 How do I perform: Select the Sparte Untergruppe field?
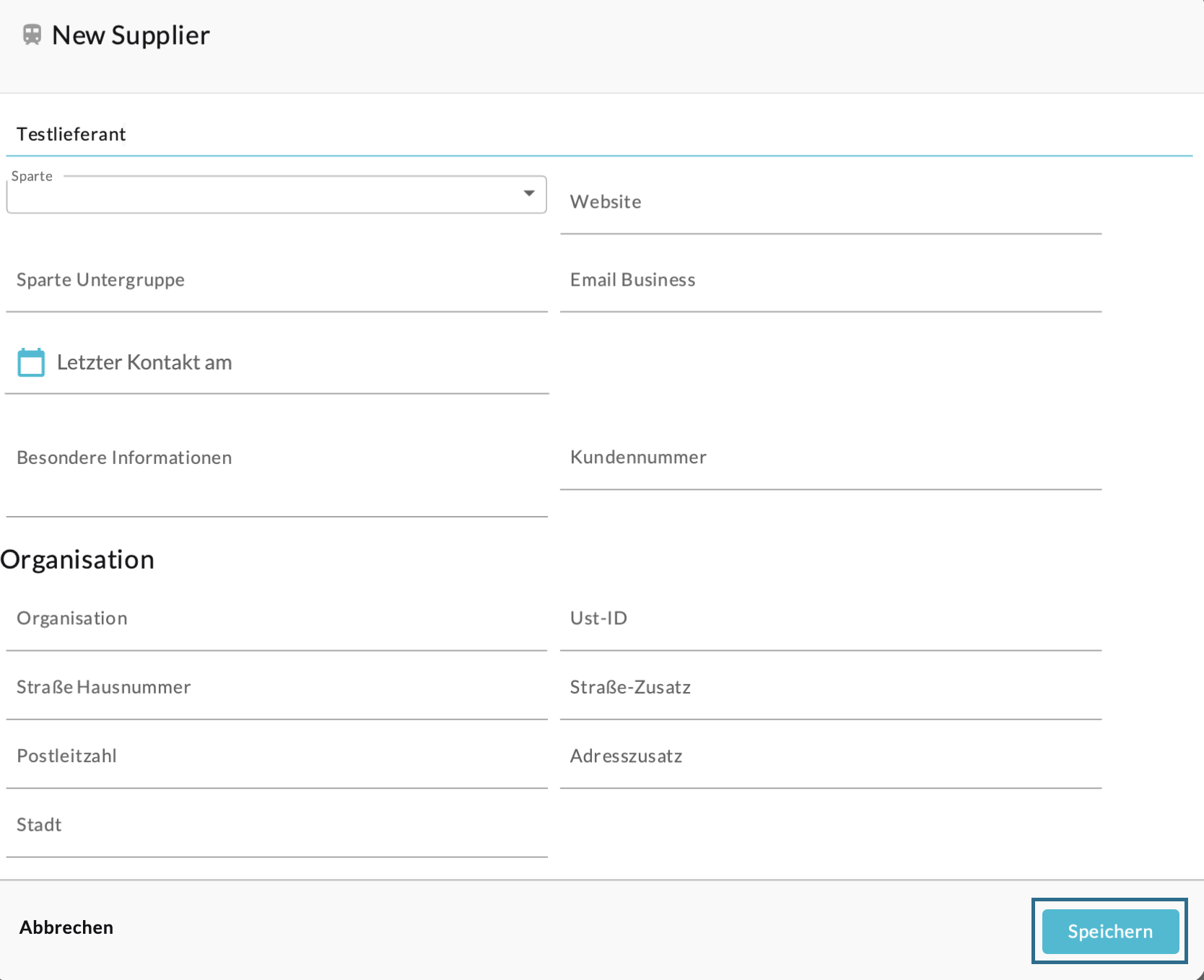click(276, 280)
